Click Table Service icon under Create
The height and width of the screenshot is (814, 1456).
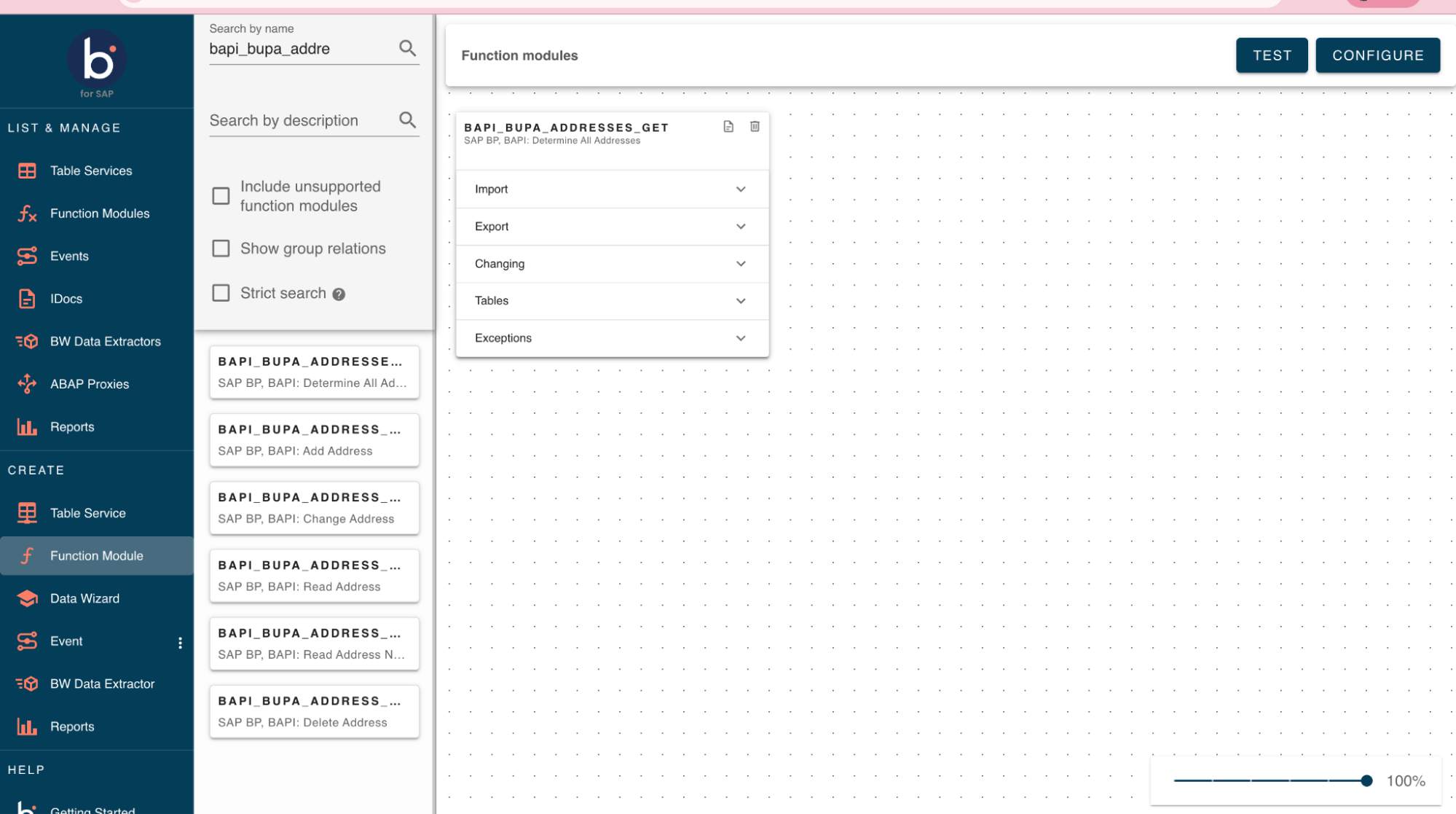27,513
